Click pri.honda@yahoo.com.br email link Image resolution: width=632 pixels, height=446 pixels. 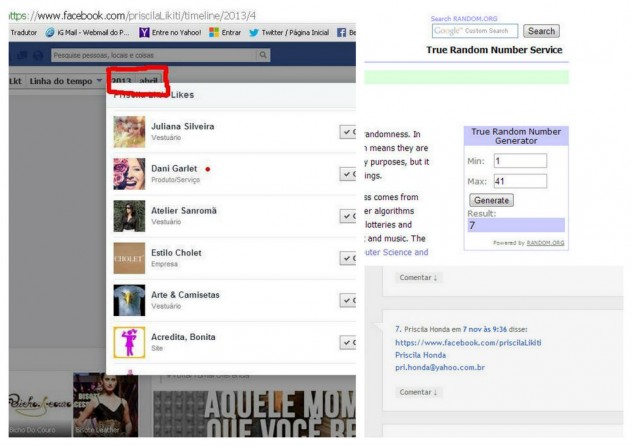click(x=440, y=367)
